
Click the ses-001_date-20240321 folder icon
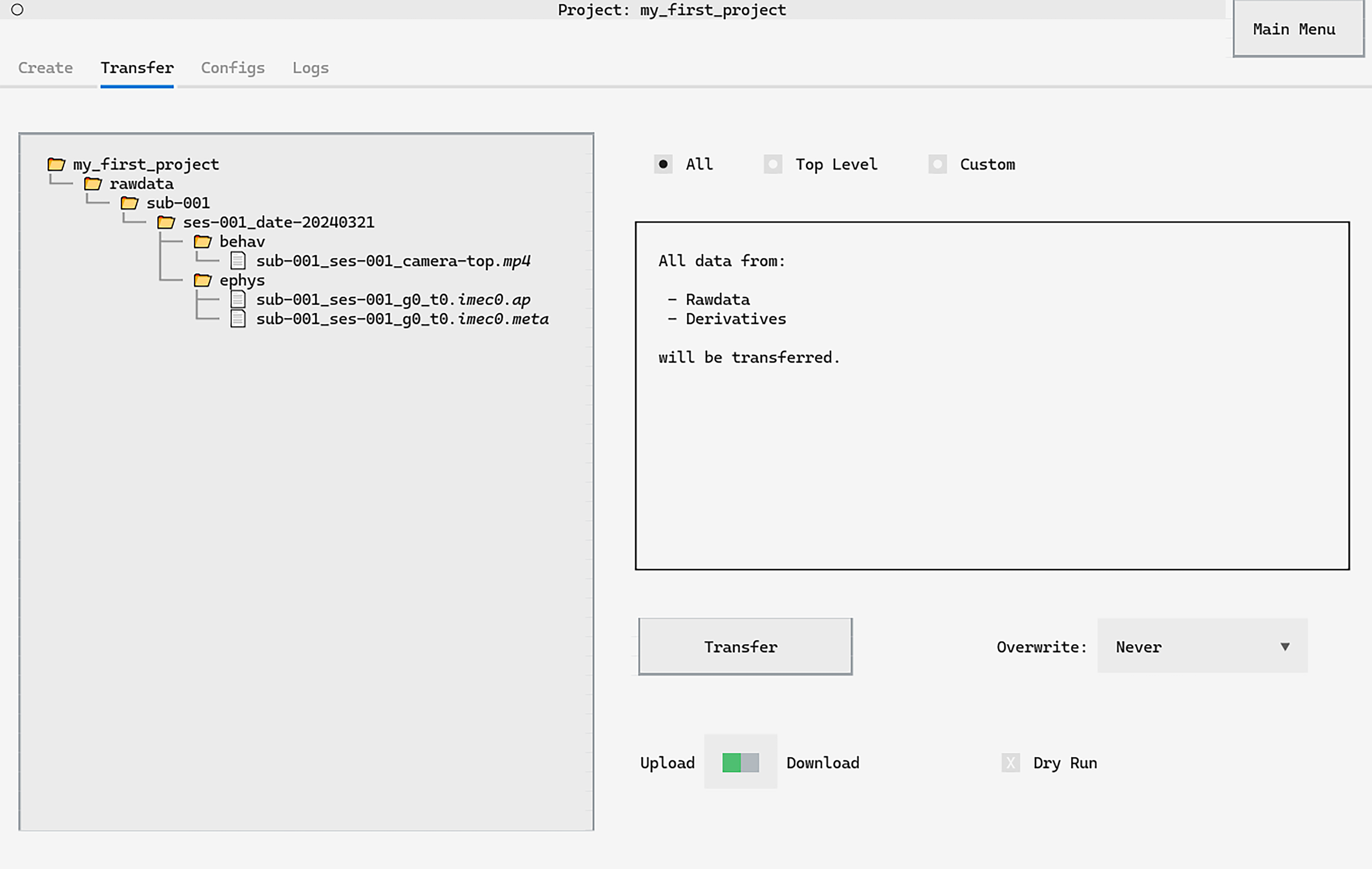(166, 223)
